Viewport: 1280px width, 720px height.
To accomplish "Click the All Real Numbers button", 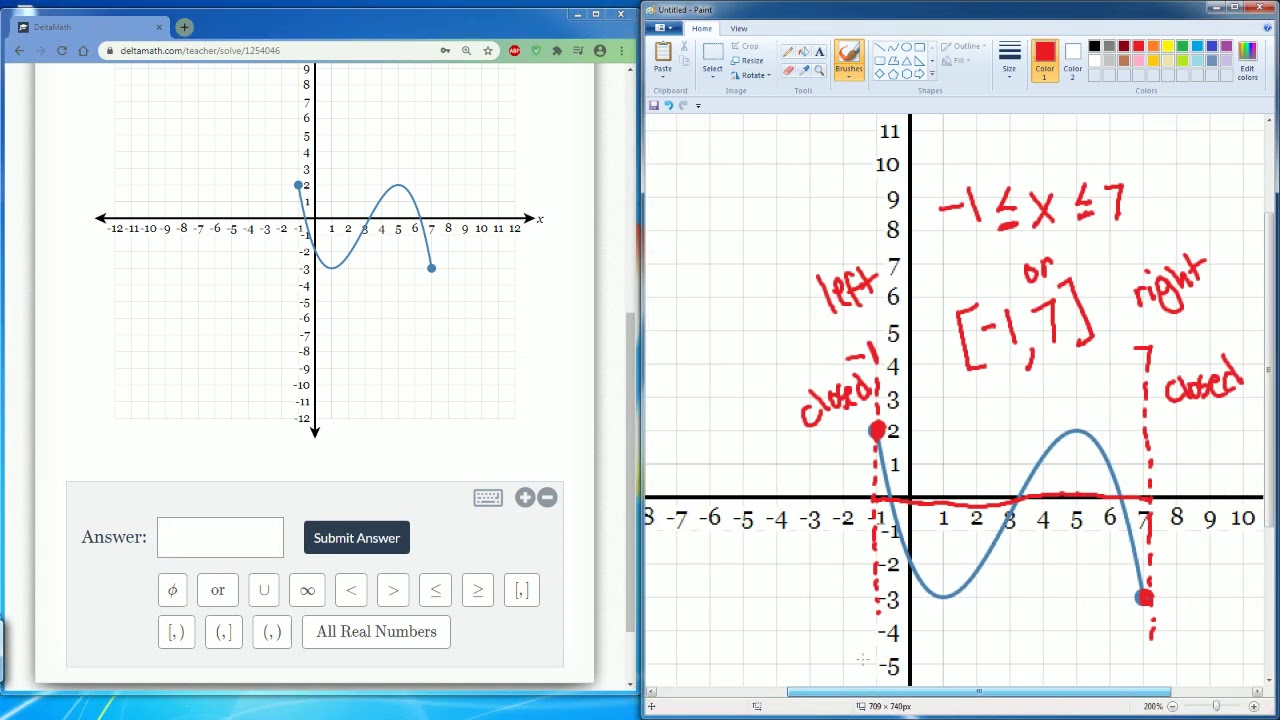I will 376,631.
